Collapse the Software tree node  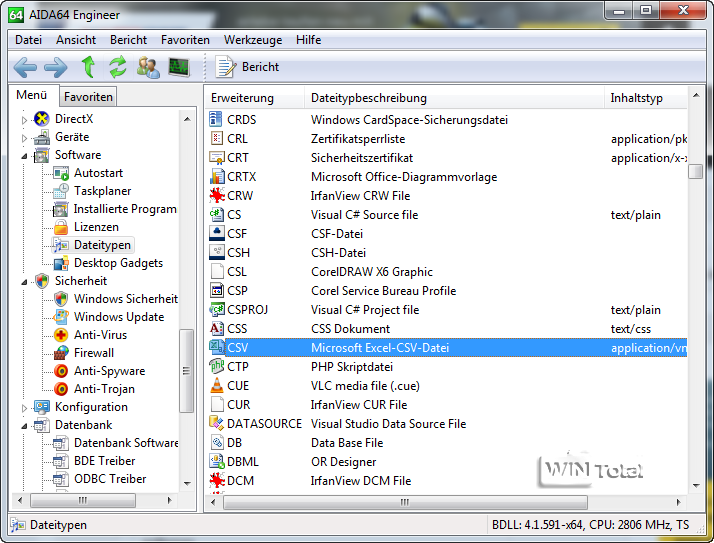pos(24,156)
